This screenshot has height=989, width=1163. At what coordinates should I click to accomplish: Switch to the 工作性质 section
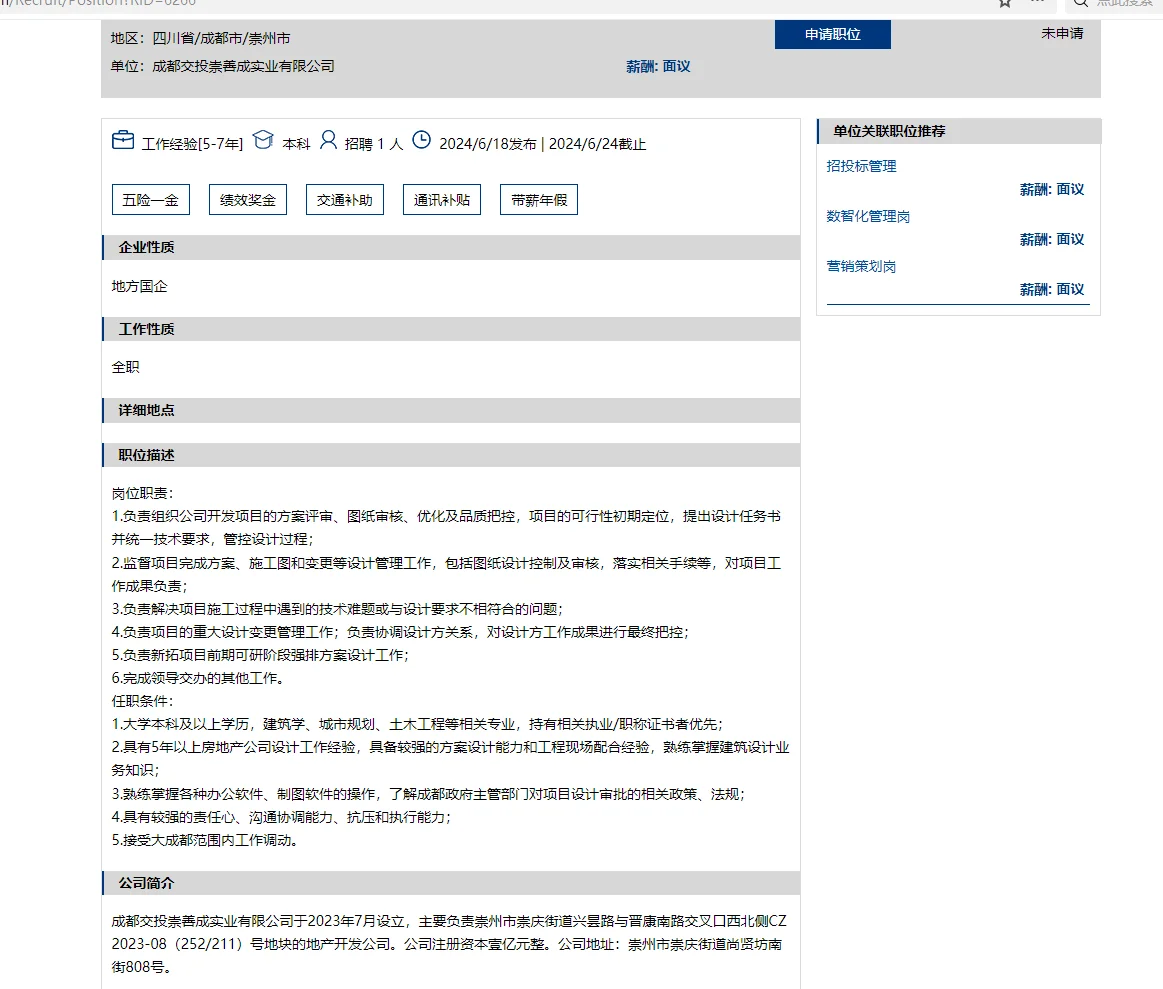(140, 328)
